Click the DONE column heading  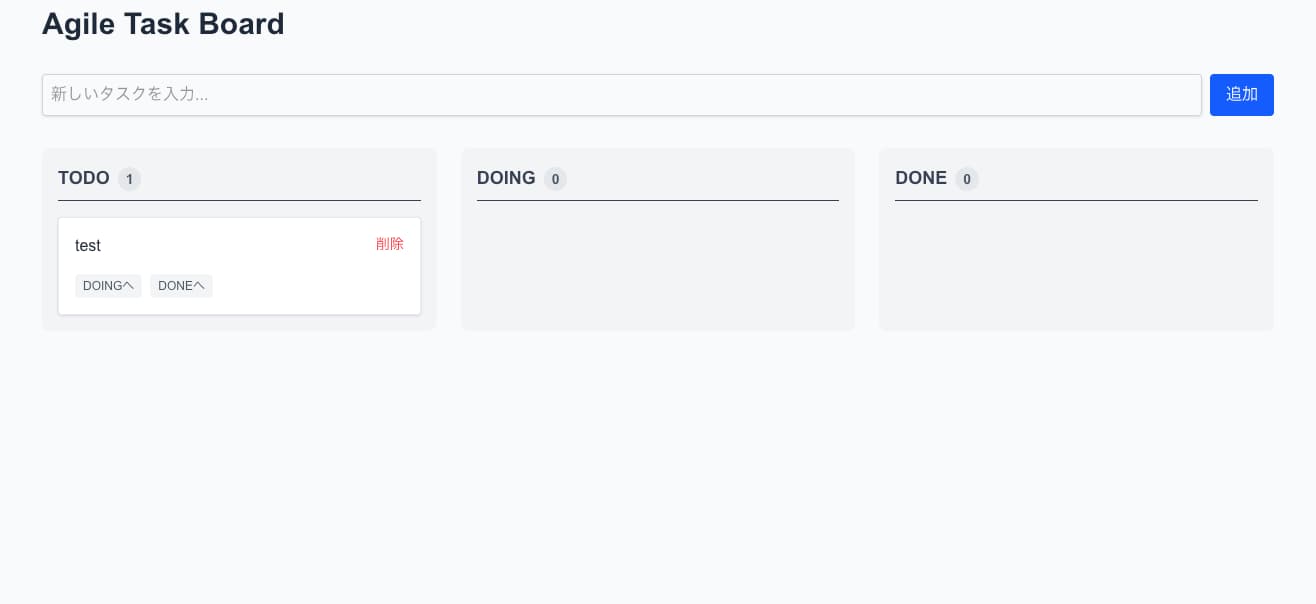point(921,178)
